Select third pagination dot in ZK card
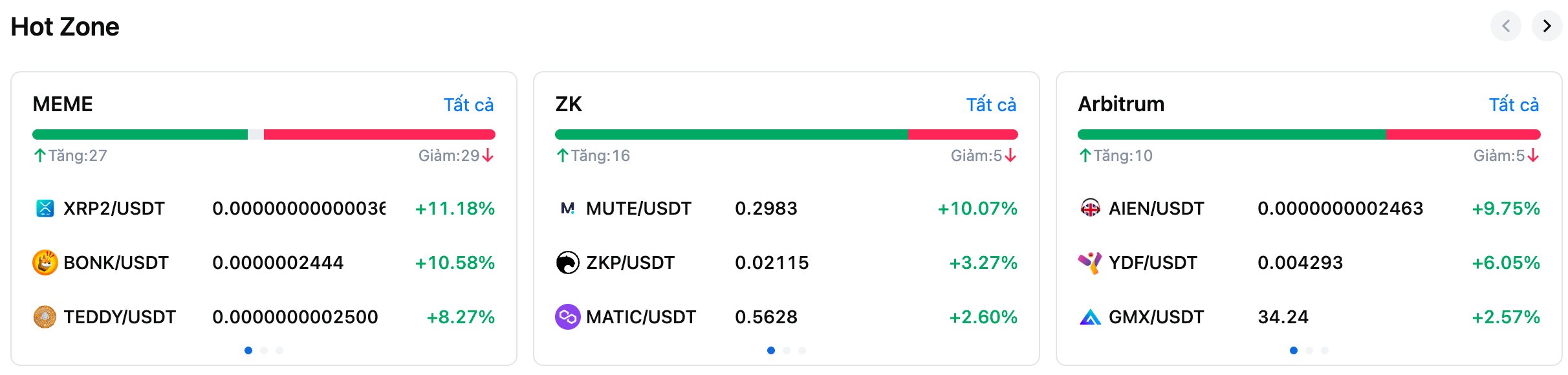 click(x=802, y=350)
